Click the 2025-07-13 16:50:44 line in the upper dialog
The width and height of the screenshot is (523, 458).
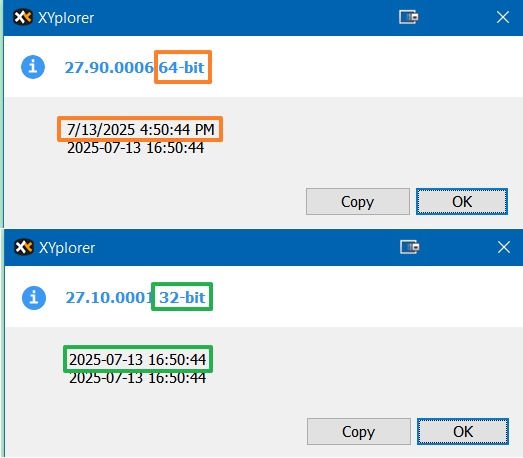[135, 148]
